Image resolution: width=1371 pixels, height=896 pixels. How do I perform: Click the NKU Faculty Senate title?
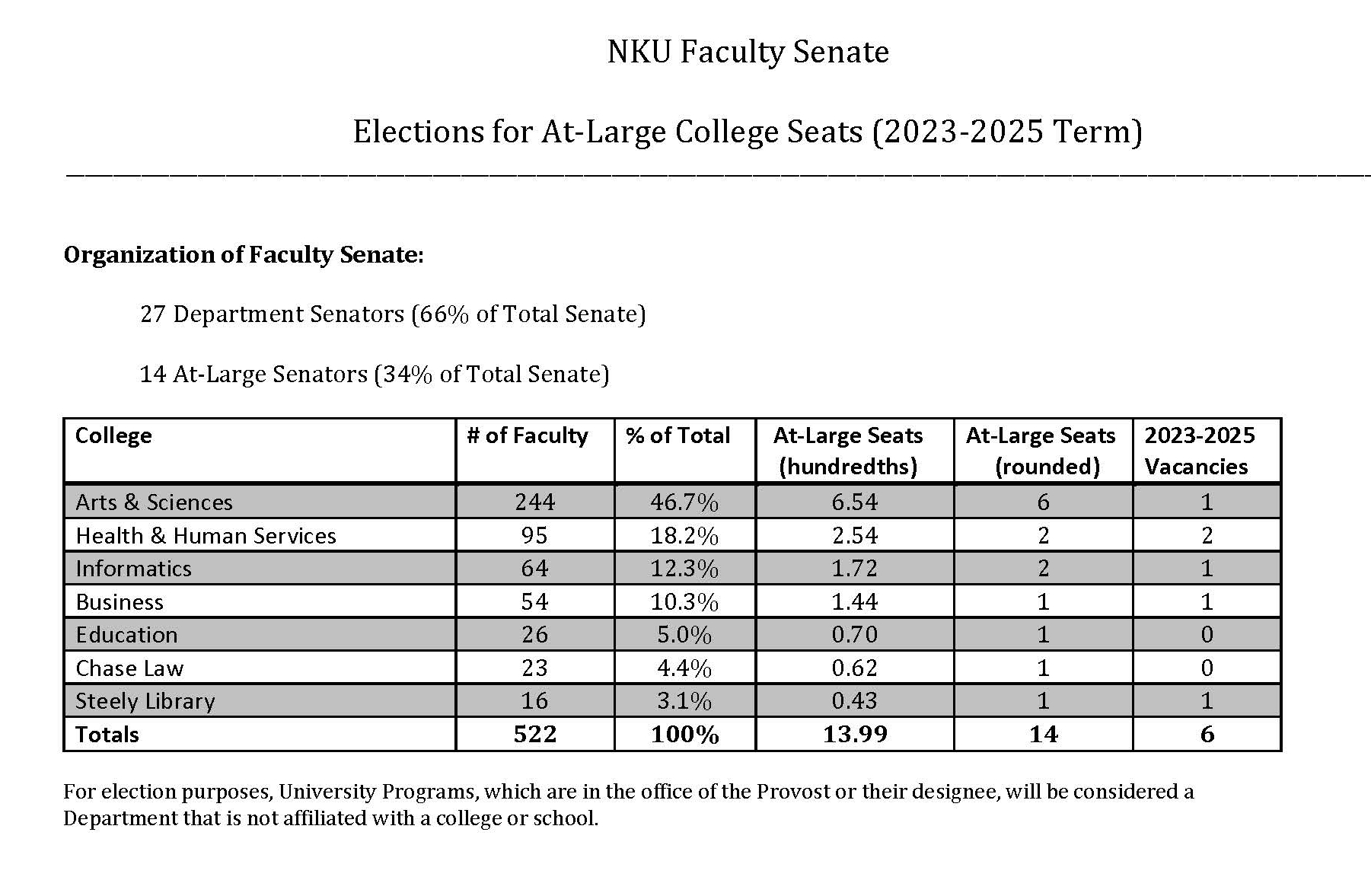coord(748,52)
